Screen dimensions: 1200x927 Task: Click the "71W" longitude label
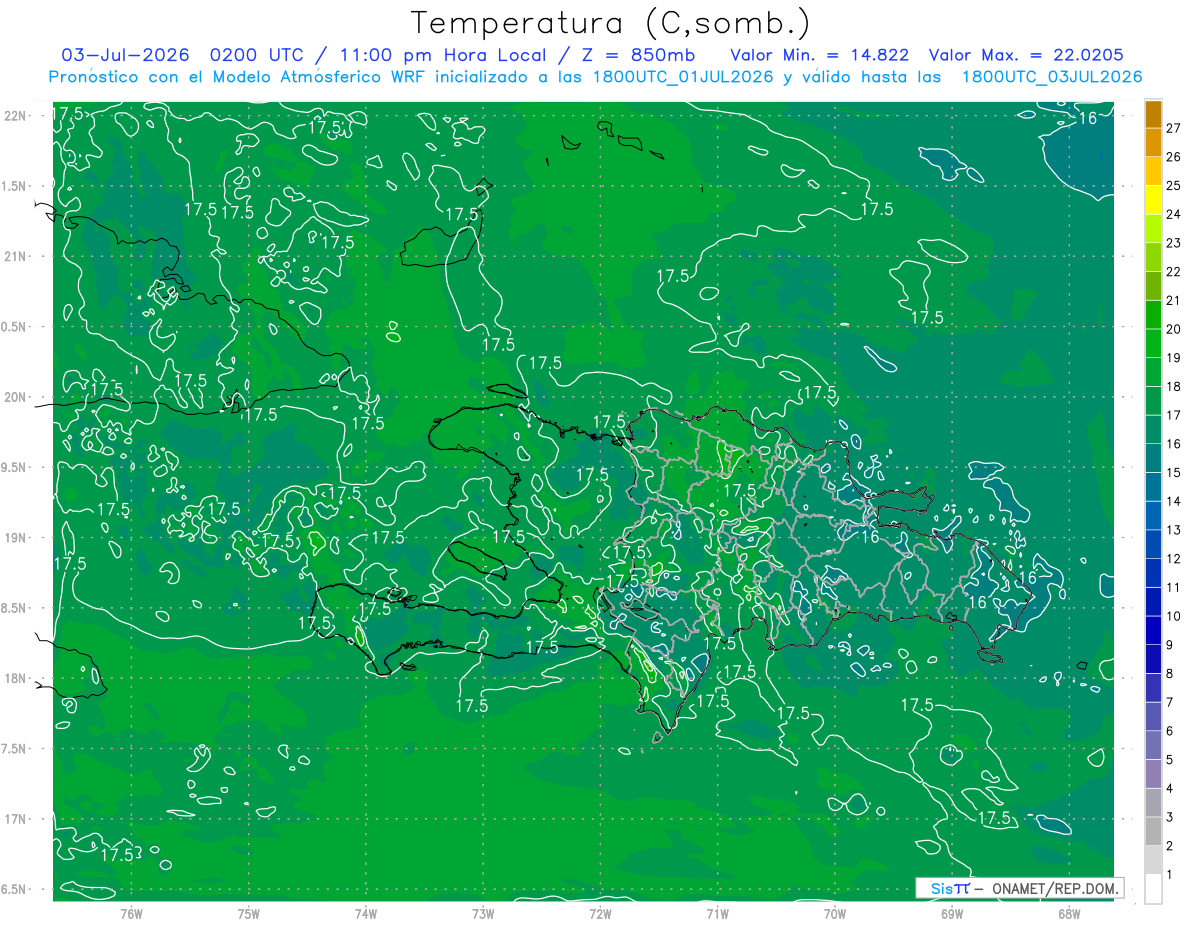[717, 913]
